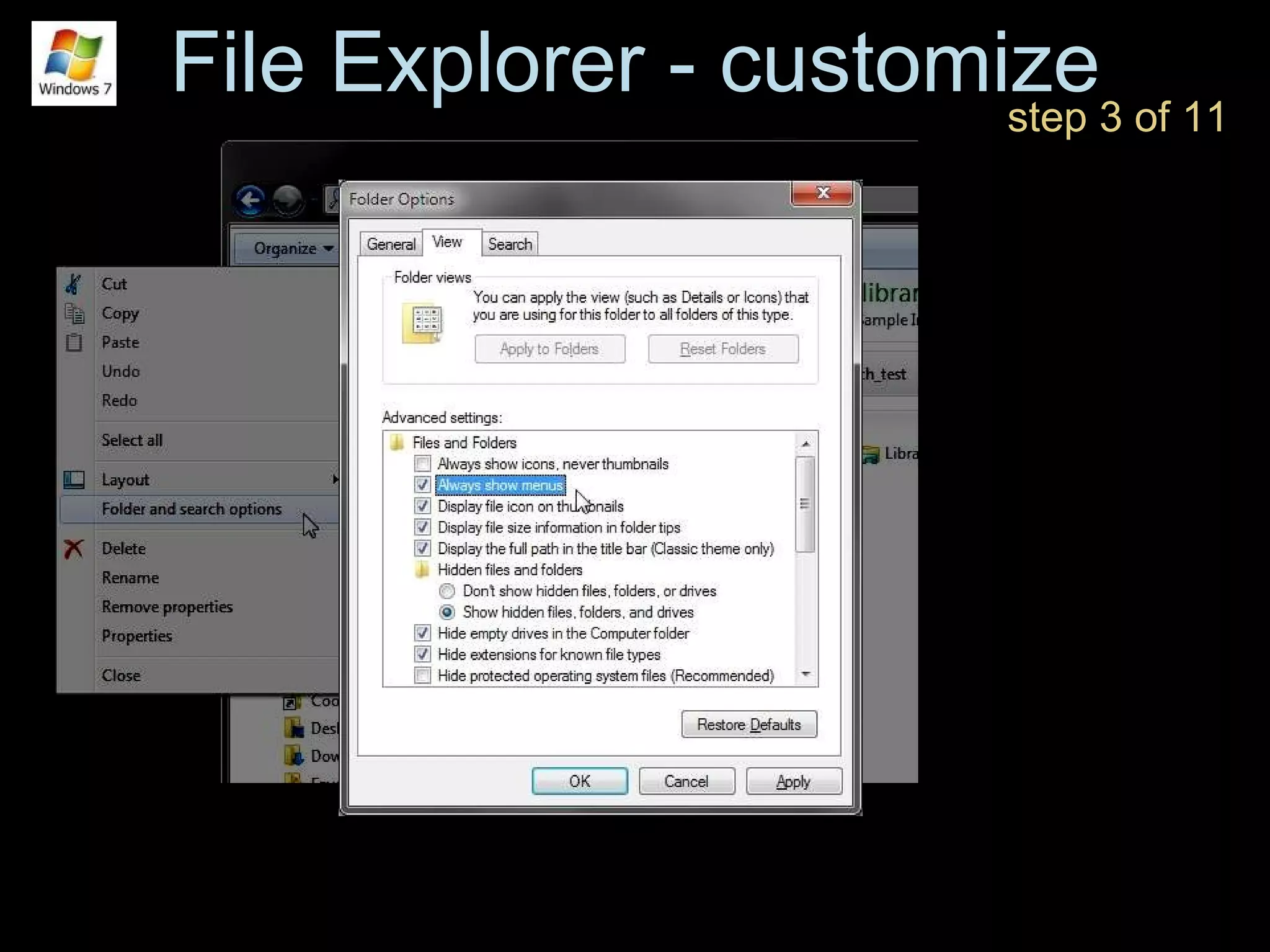Select Show hidden files, folders, and drives

click(446, 612)
